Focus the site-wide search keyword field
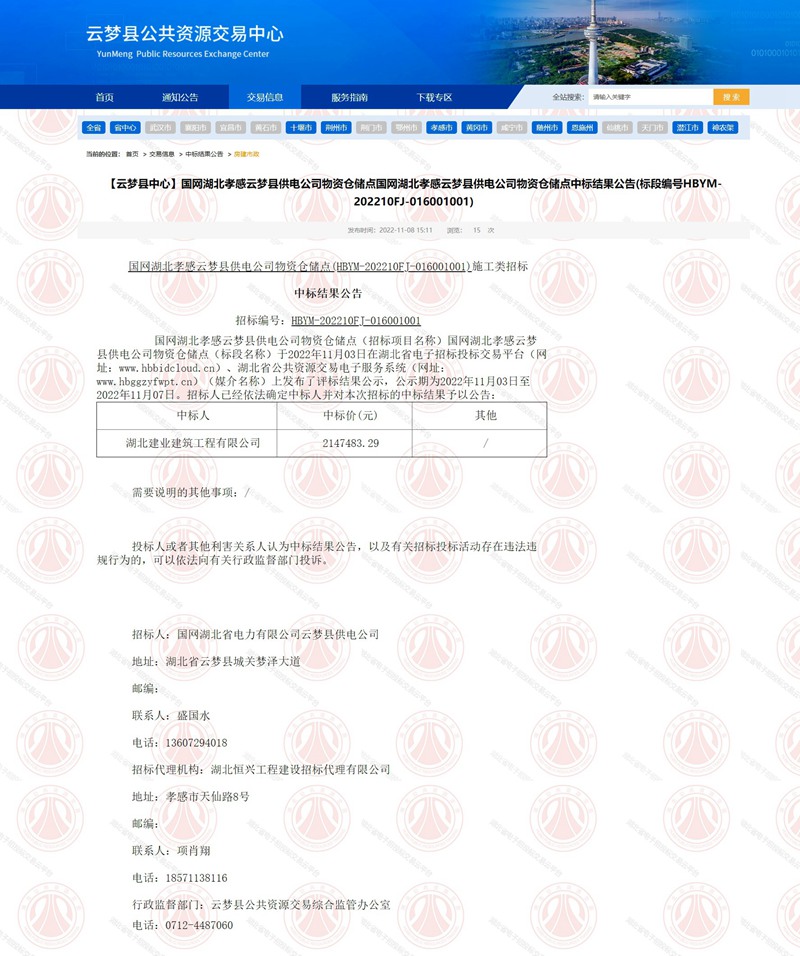The image size is (800, 956). click(x=650, y=97)
